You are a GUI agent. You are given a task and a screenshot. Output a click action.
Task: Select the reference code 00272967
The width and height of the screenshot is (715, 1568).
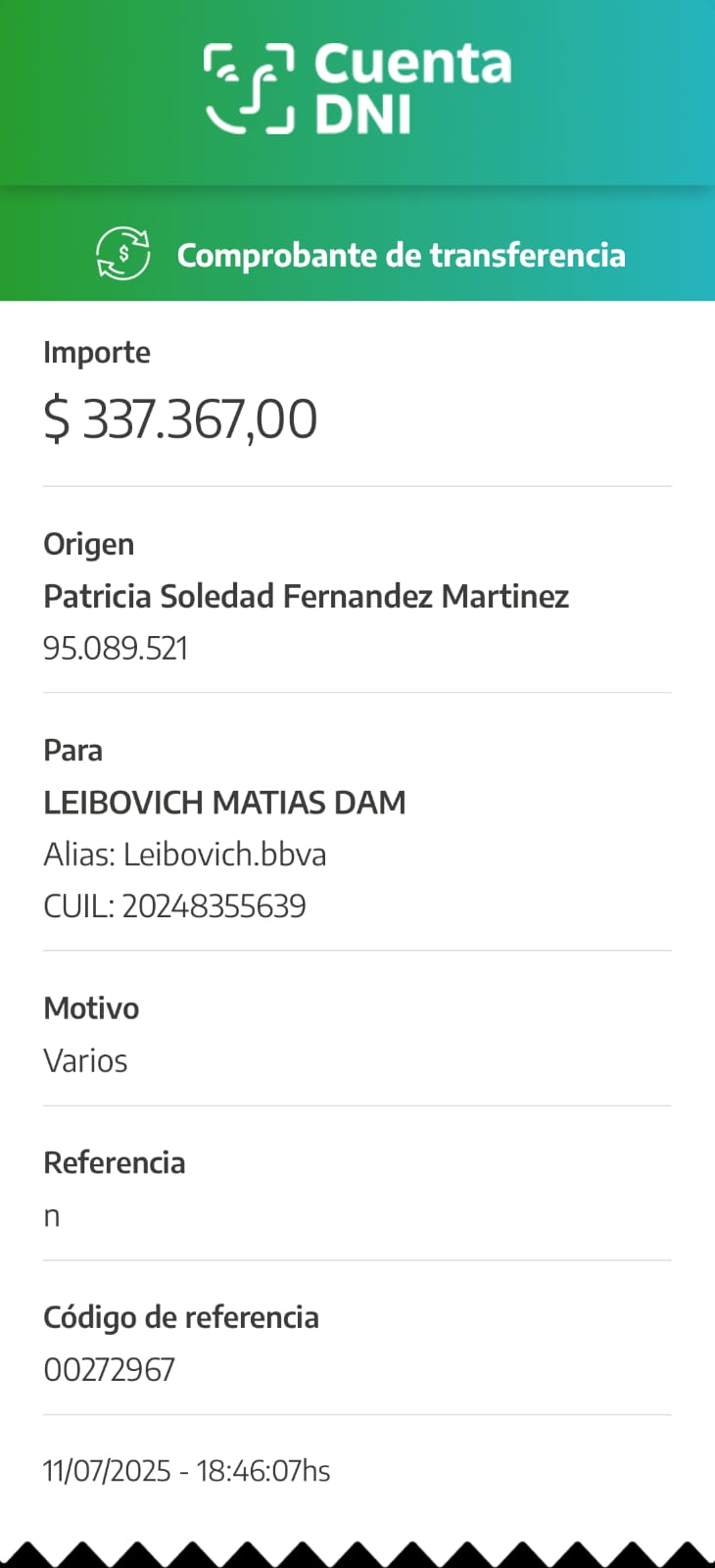point(109,1369)
